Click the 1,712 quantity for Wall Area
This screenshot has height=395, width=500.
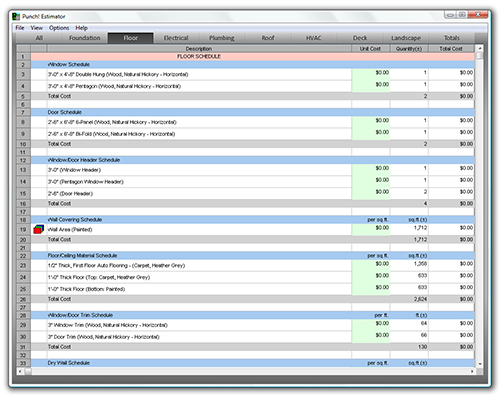[x=420, y=228]
